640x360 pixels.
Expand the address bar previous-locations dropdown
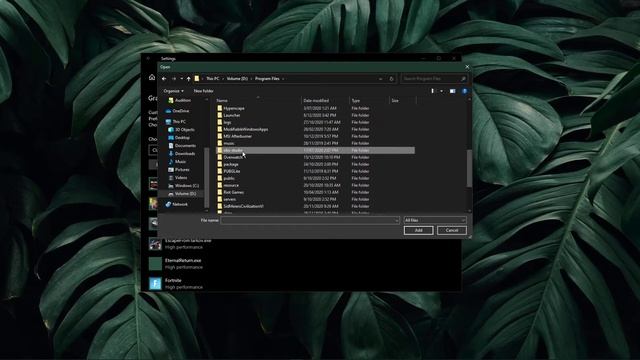(x=380, y=79)
